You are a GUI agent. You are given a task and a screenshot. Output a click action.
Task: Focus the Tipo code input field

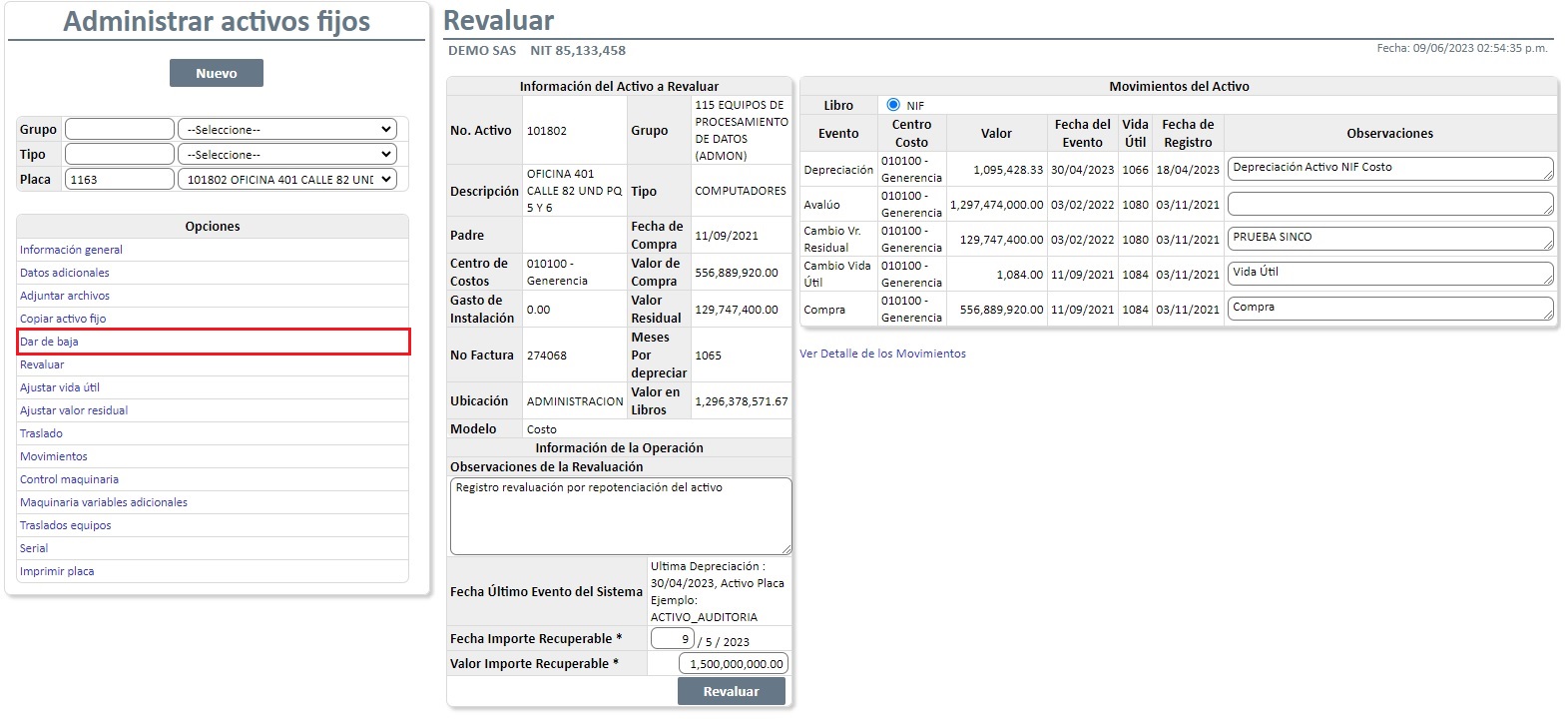click(x=120, y=155)
